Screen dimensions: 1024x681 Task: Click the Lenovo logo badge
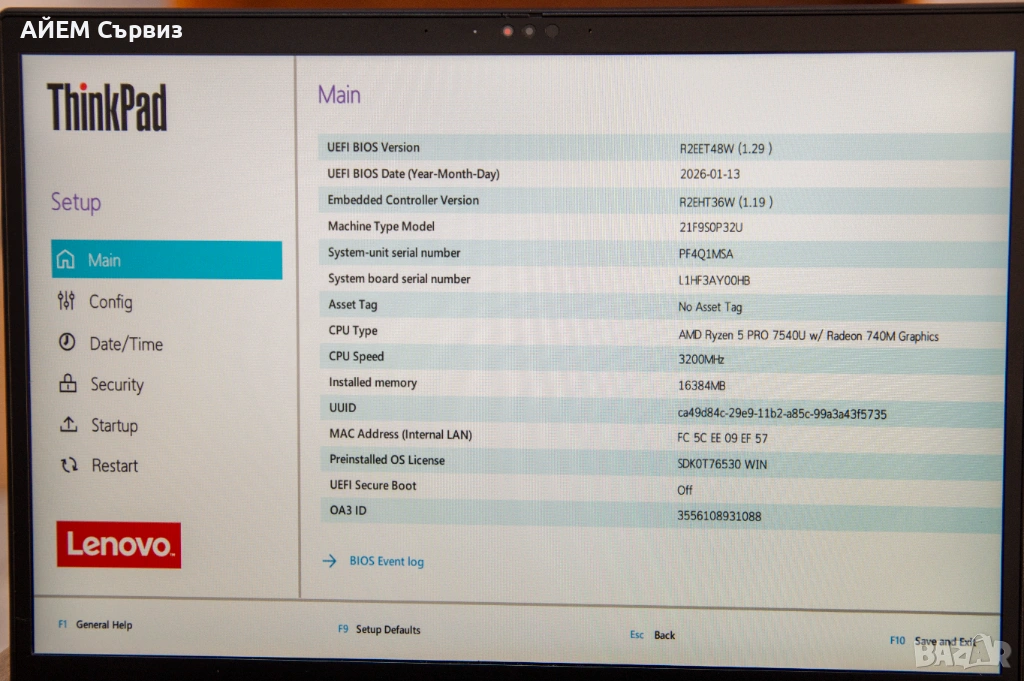point(118,545)
